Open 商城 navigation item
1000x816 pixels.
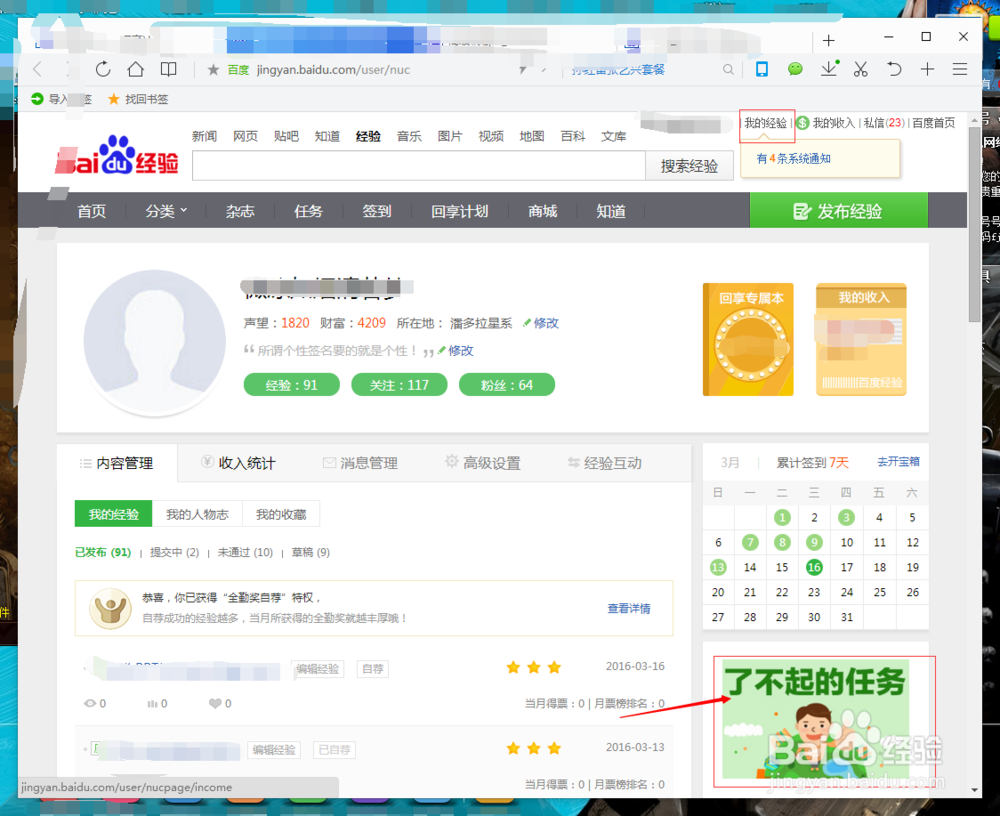543,211
